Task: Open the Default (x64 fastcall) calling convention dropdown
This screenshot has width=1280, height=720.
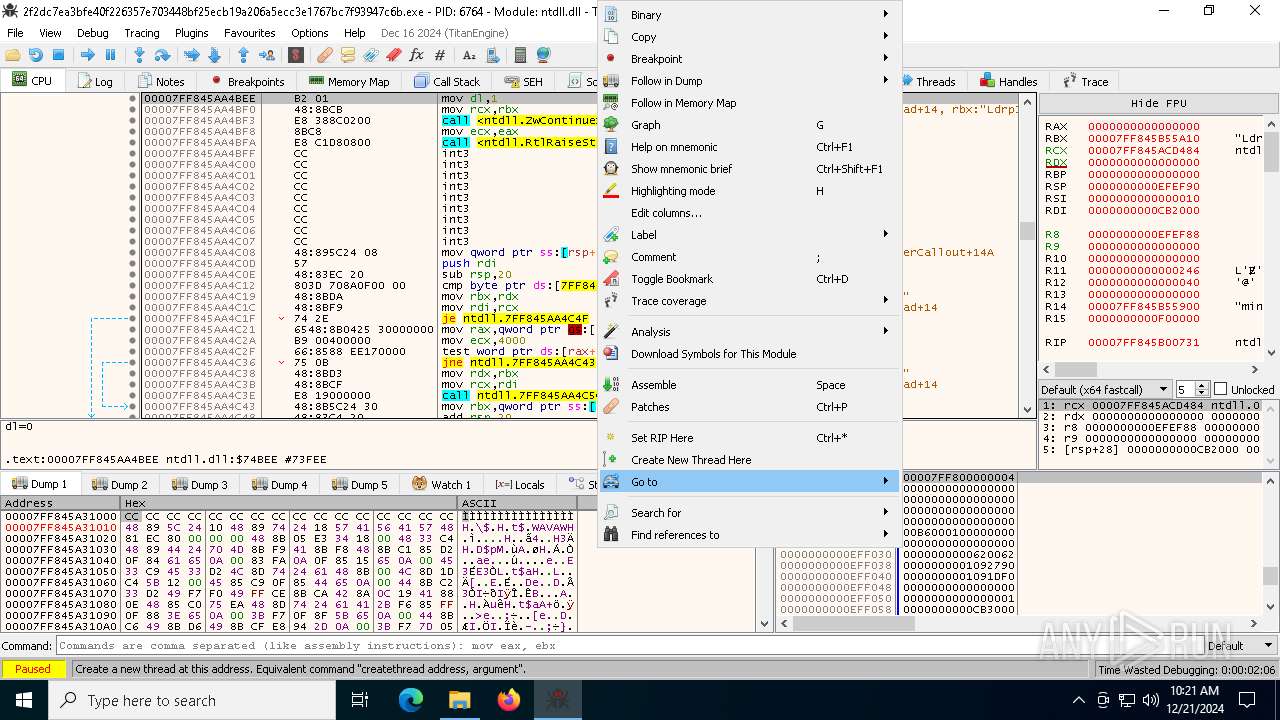Action: tap(1104, 389)
